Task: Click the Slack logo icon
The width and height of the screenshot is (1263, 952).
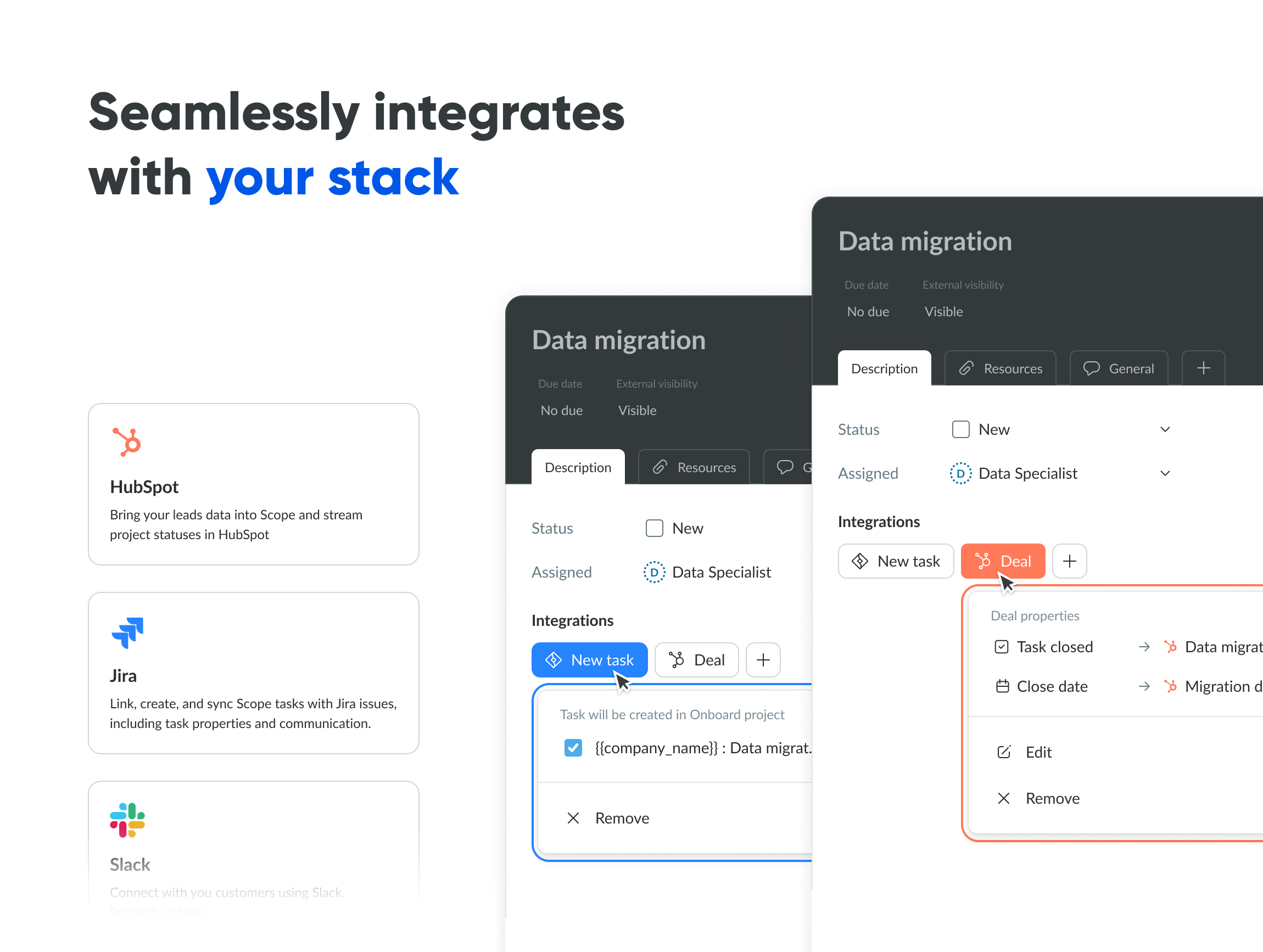Action: pyautogui.click(x=127, y=820)
